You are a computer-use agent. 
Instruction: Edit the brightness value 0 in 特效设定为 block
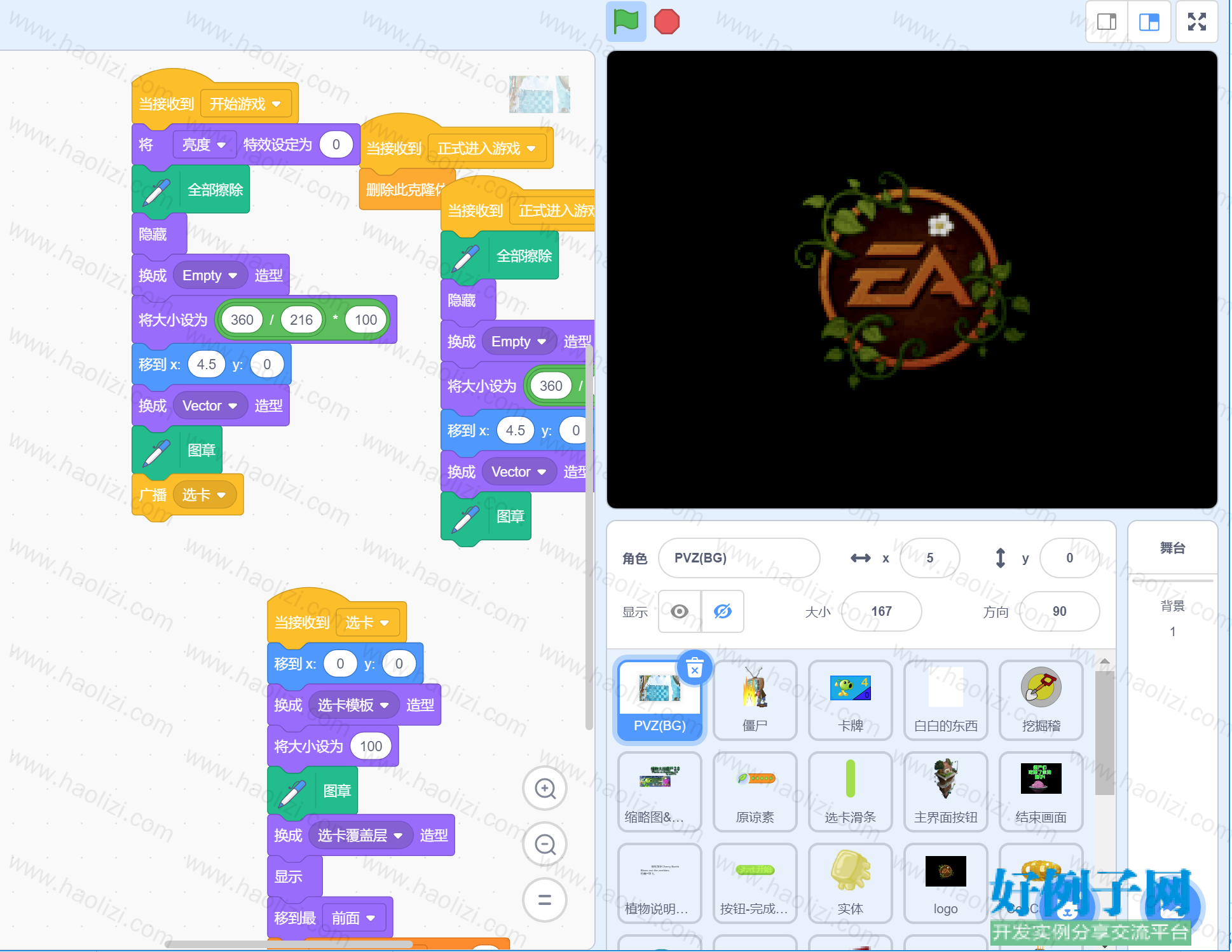[x=336, y=145]
